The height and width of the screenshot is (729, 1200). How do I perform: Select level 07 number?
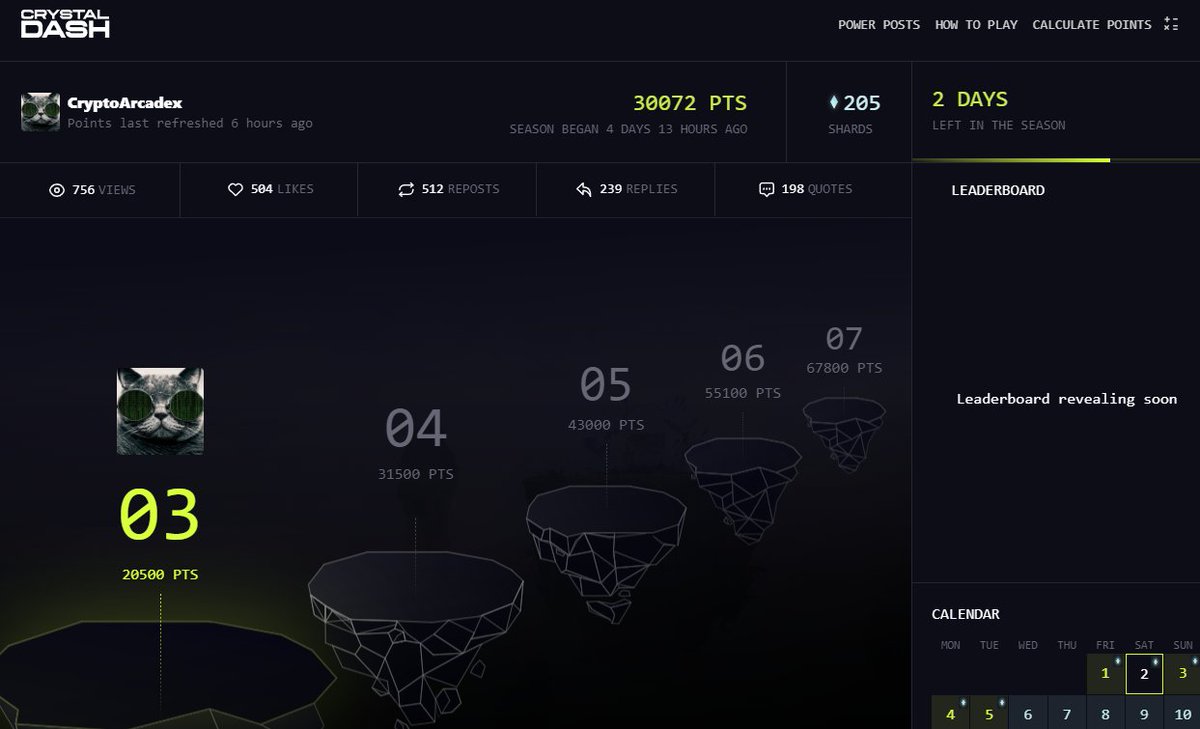click(x=844, y=338)
